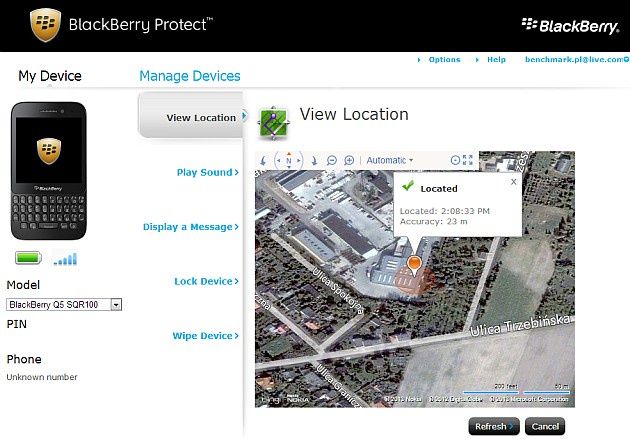Screen dimensions: 630x439
Task: Close the Located info popup
Action: [x=513, y=182]
